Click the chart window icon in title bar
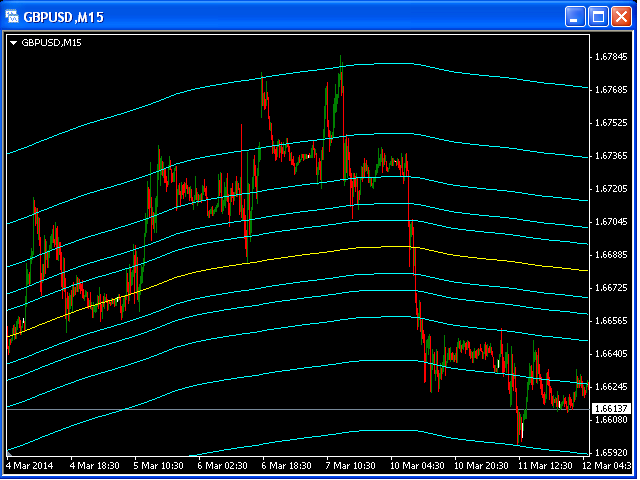 coord(12,17)
